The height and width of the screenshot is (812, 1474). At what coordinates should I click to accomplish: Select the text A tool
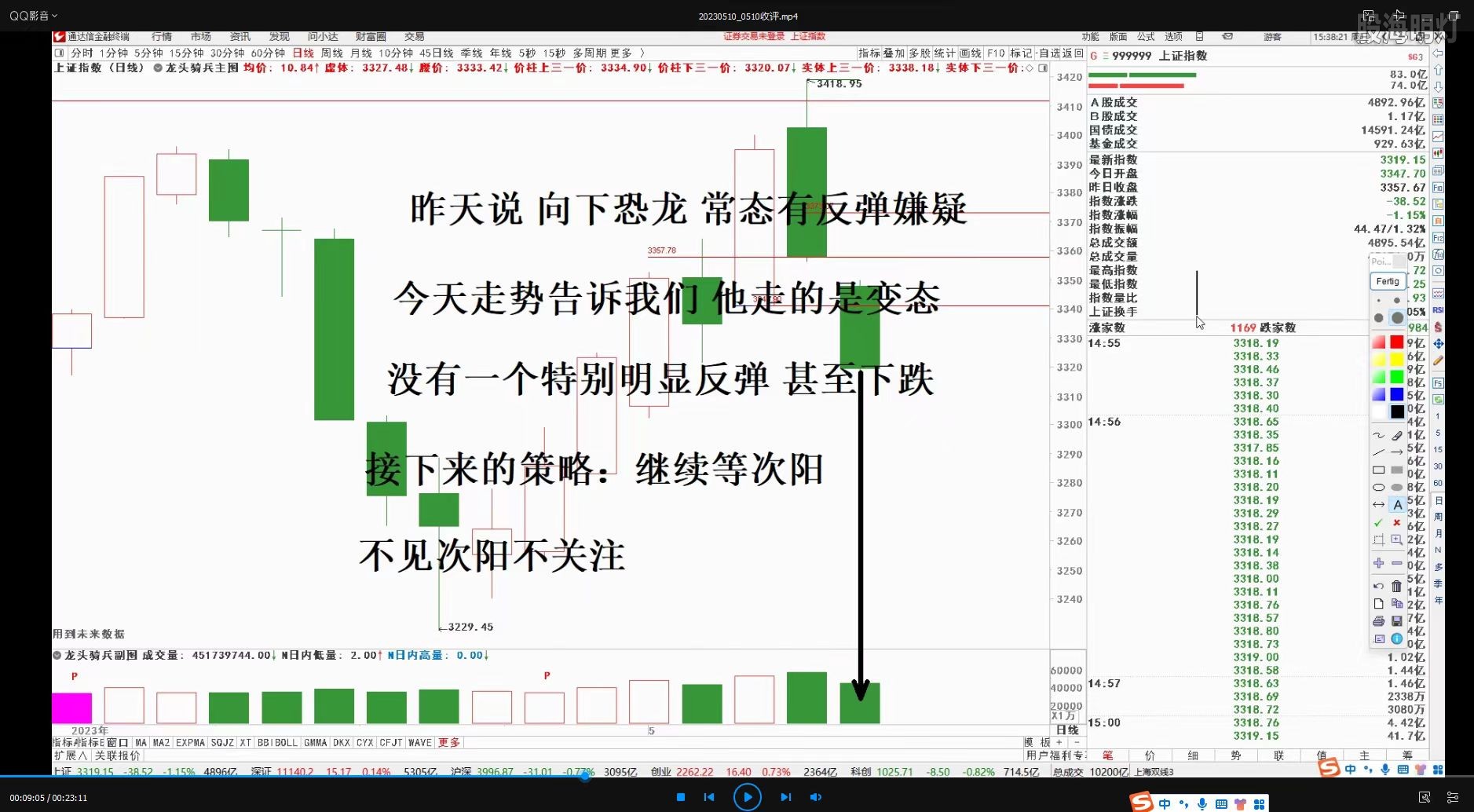click(1398, 504)
